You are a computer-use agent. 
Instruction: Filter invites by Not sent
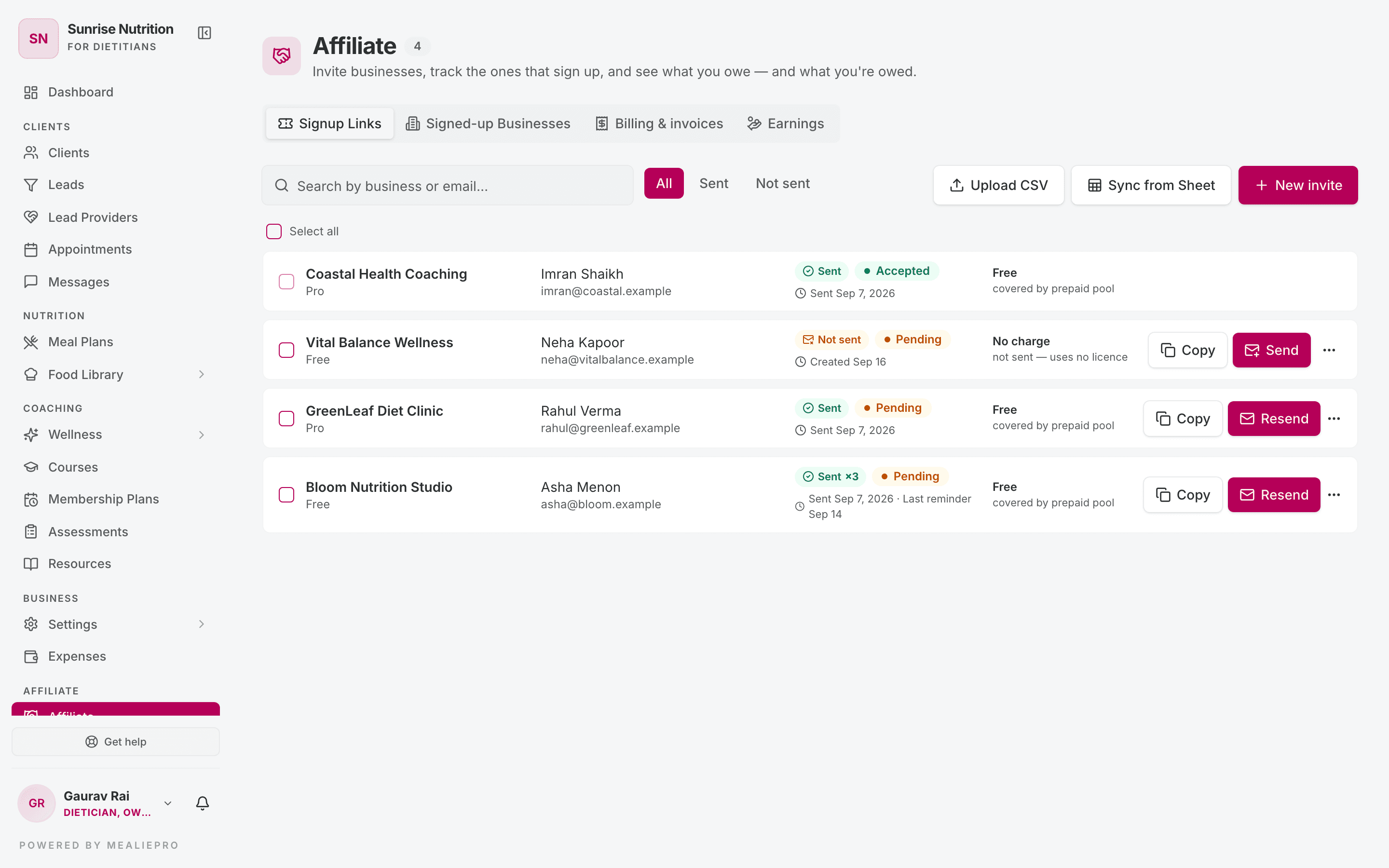[x=782, y=184]
